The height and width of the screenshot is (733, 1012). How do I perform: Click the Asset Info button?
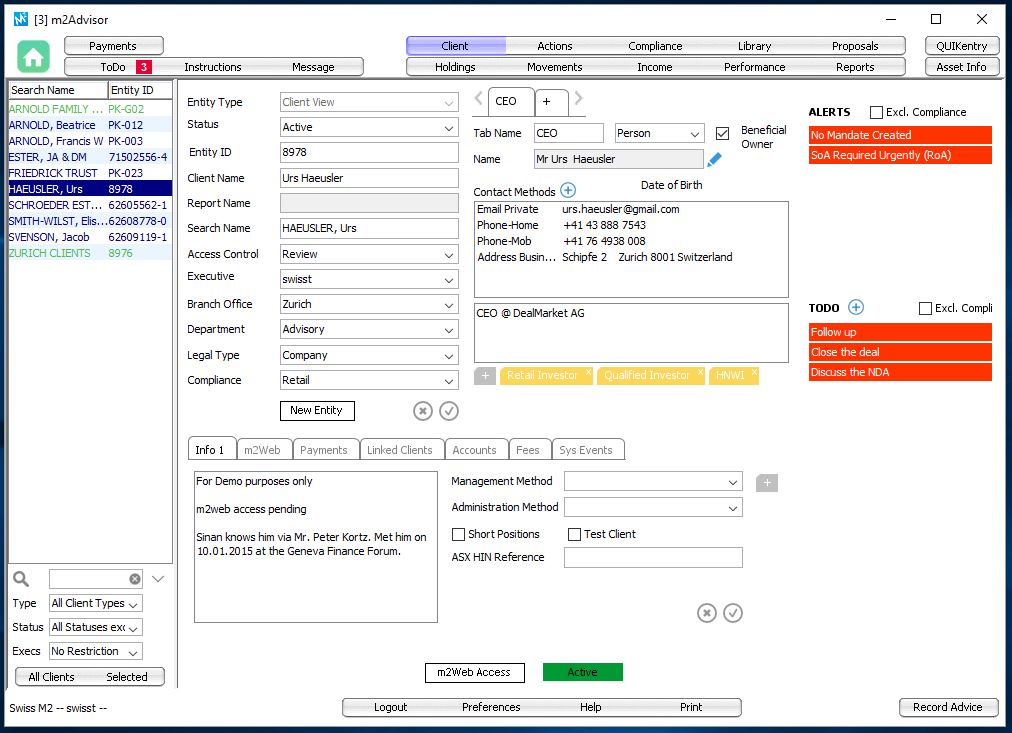tap(962, 67)
